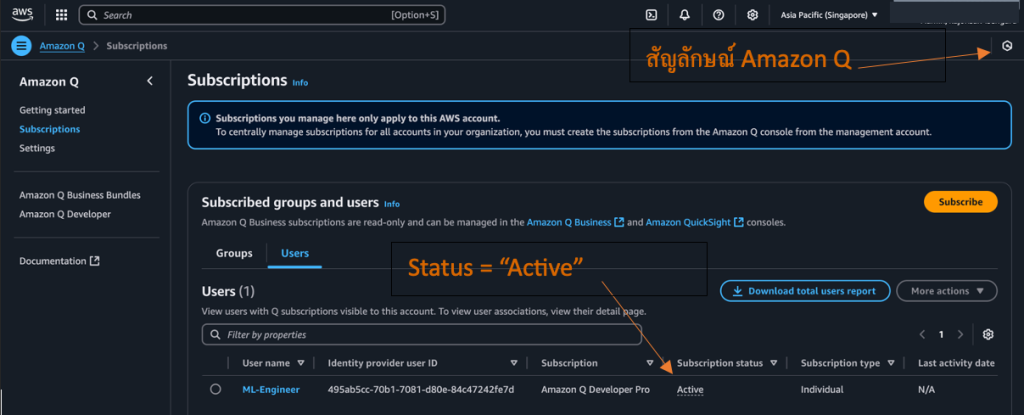Open Getting started in the sidebar

[52, 110]
